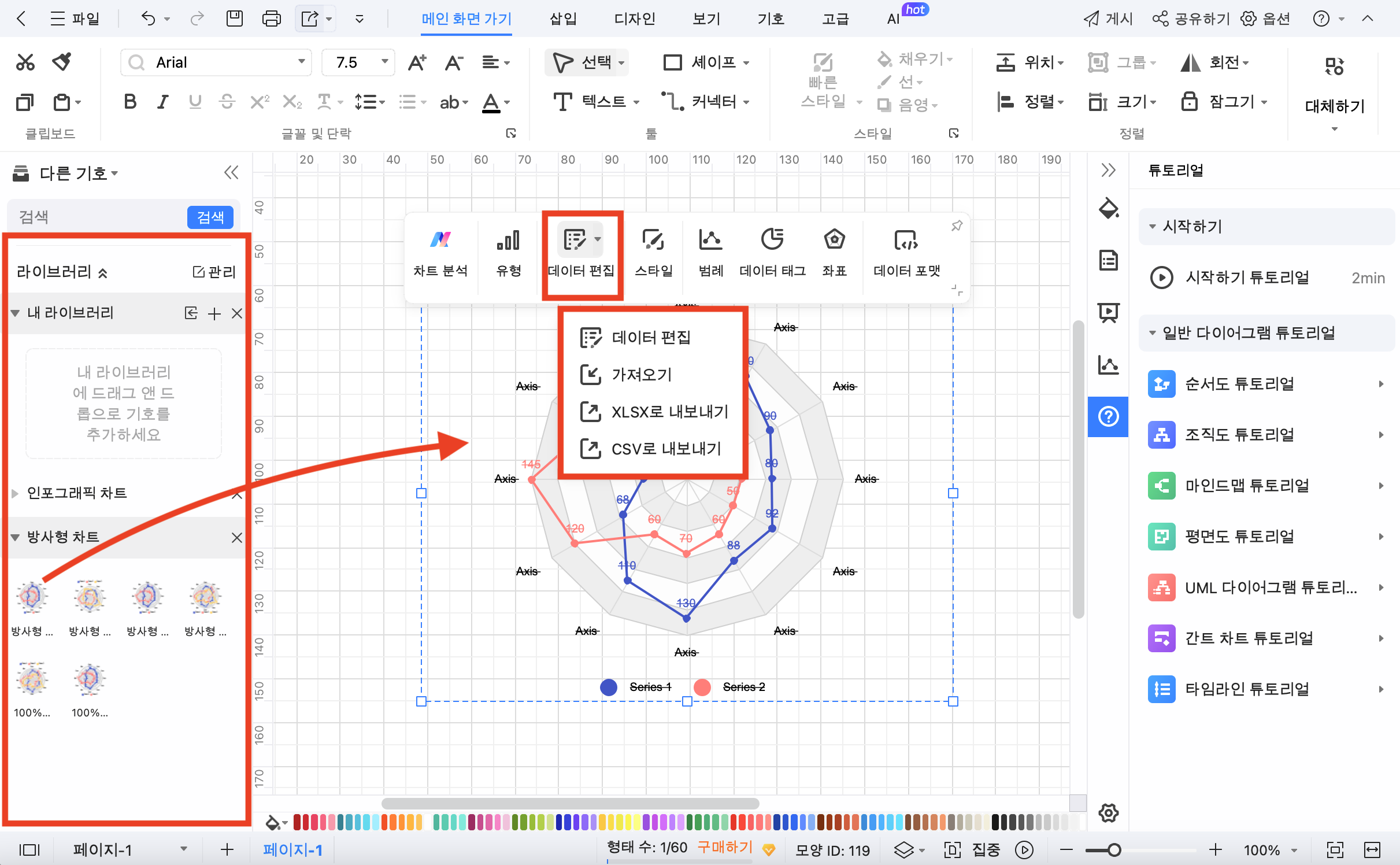Toggle strikethrough formatting
This screenshot has height=865, width=1400.
point(227,102)
